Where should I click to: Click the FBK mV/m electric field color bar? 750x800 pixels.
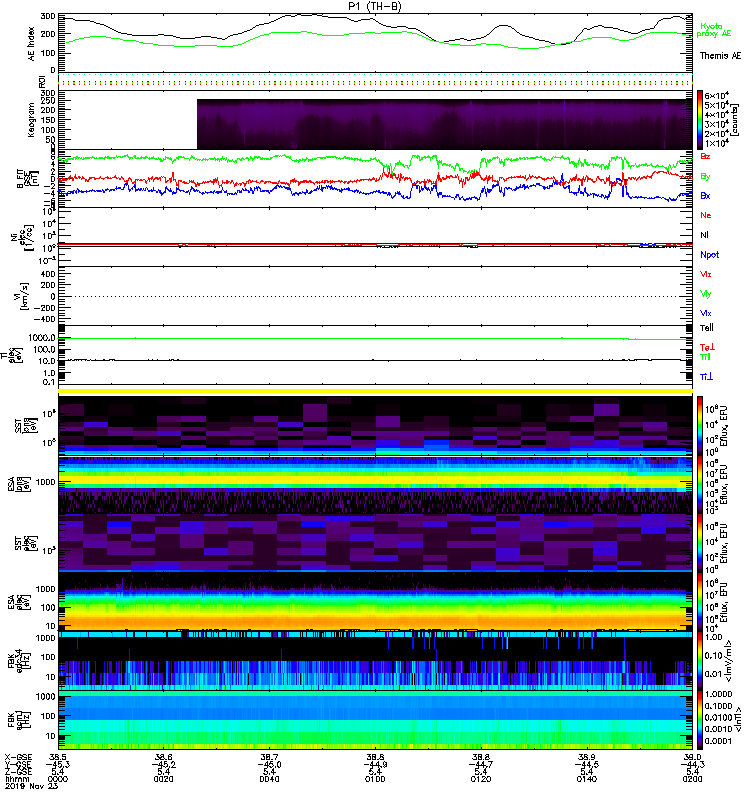[x=700, y=661]
